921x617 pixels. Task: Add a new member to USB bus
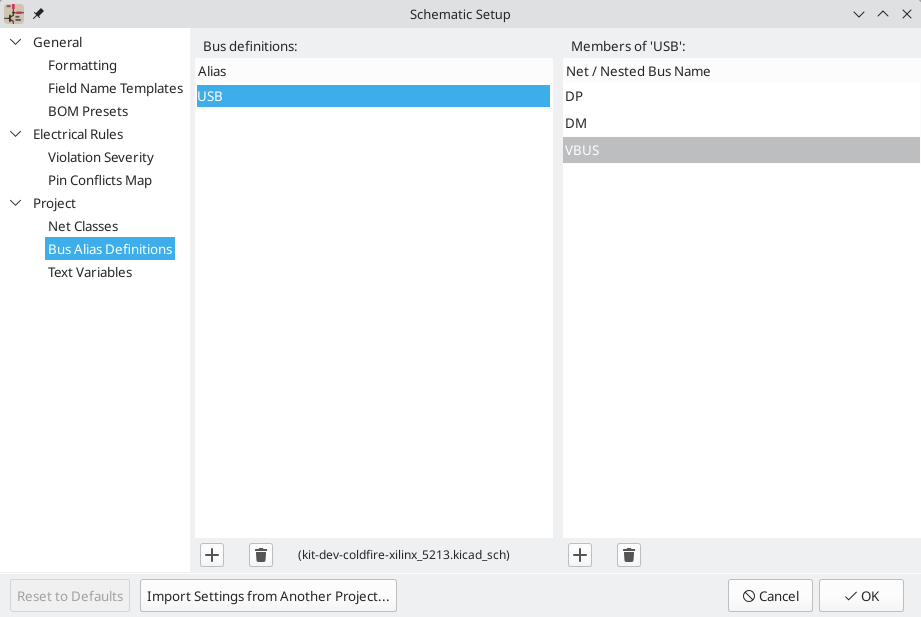[x=580, y=555]
